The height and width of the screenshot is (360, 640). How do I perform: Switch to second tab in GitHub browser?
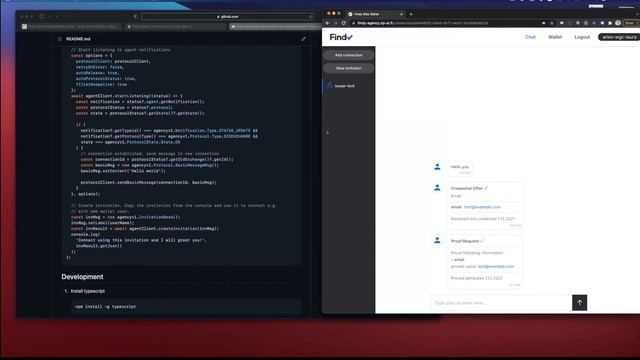click(x=176, y=27)
